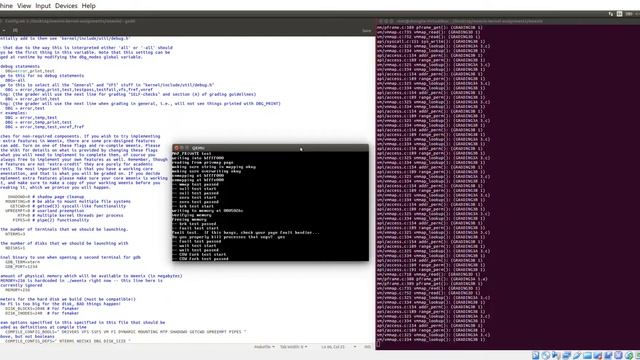
Task: Open the Help menu
Action: coord(89,6)
